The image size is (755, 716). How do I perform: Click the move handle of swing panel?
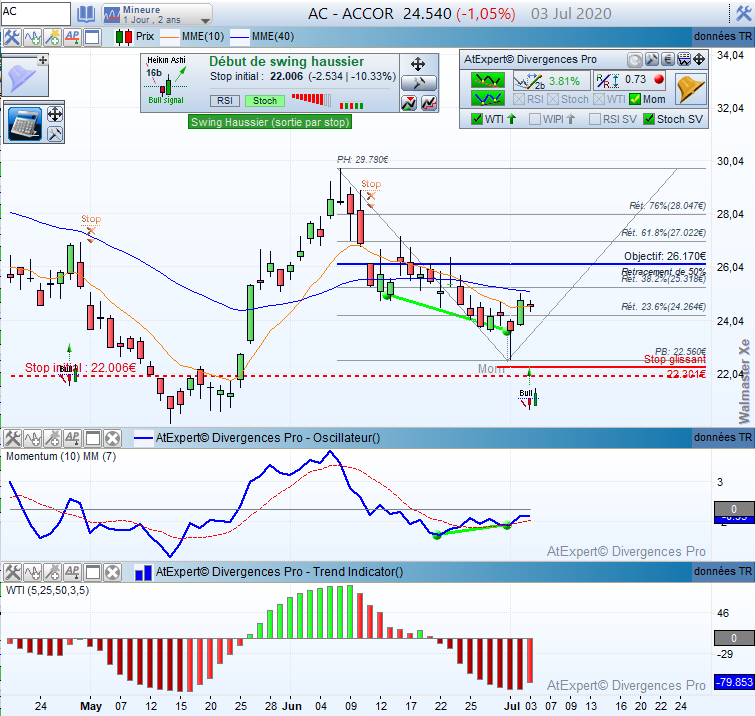pyautogui.click(x=418, y=64)
